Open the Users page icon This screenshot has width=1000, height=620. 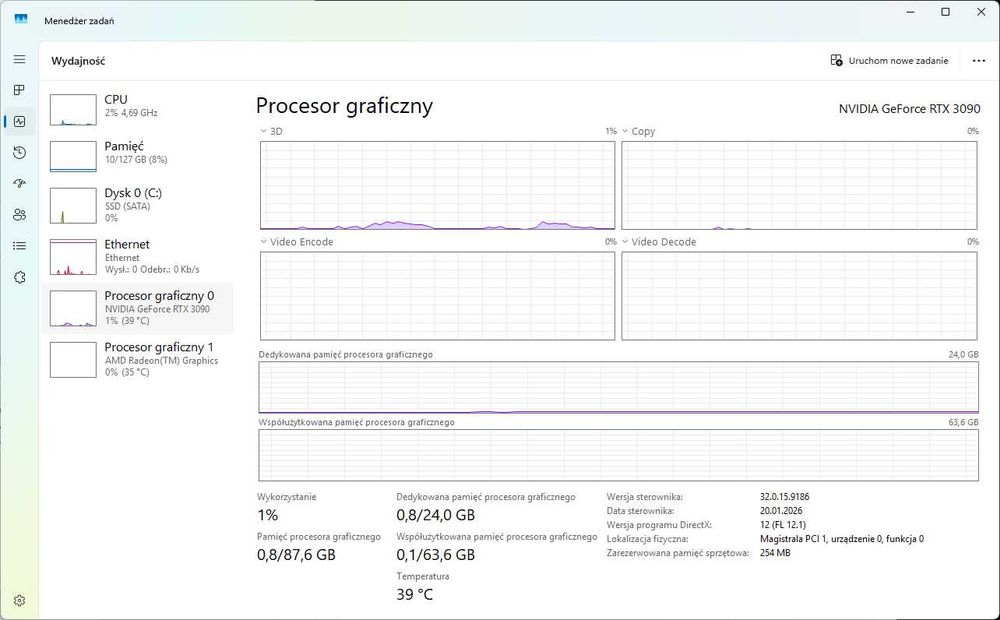click(20, 215)
